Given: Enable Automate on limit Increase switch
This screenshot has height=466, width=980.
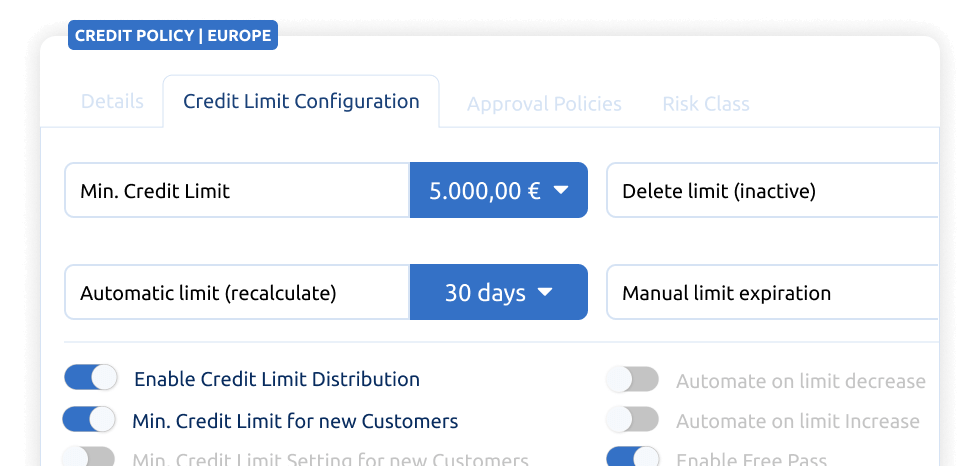Looking at the screenshot, I should [632, 420].
